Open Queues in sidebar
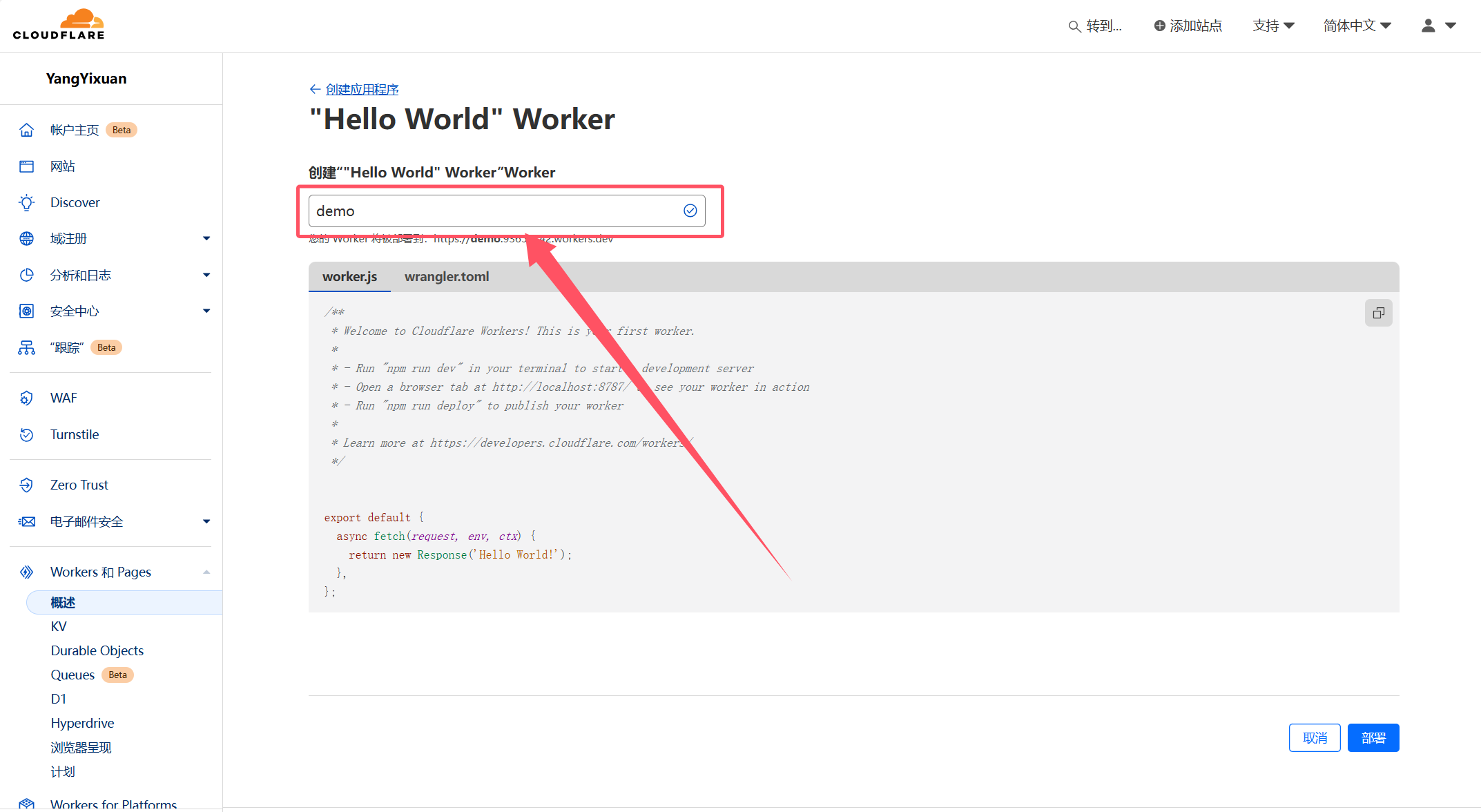The height and width of the screenshot is (812, 1481). point(72,675)
